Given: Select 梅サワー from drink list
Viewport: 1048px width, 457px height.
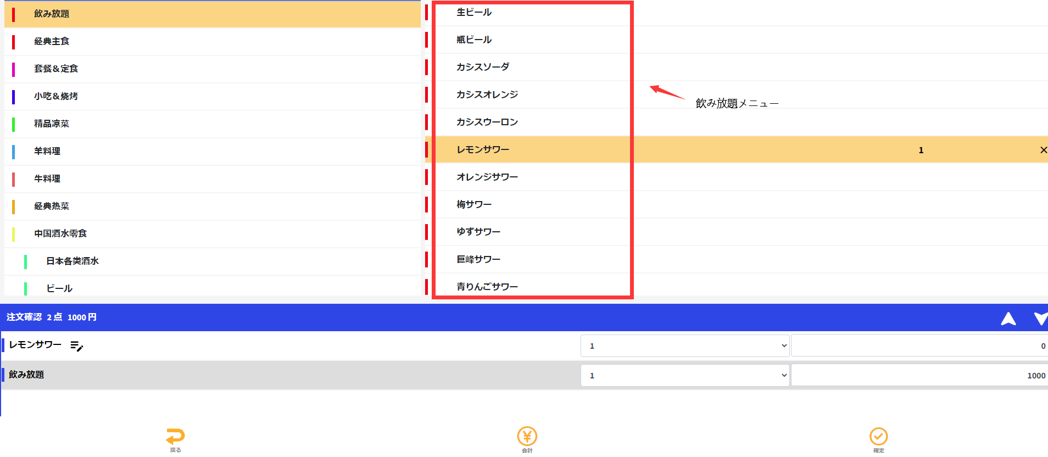Looking at the screenshot, I should tap(474, 205).
